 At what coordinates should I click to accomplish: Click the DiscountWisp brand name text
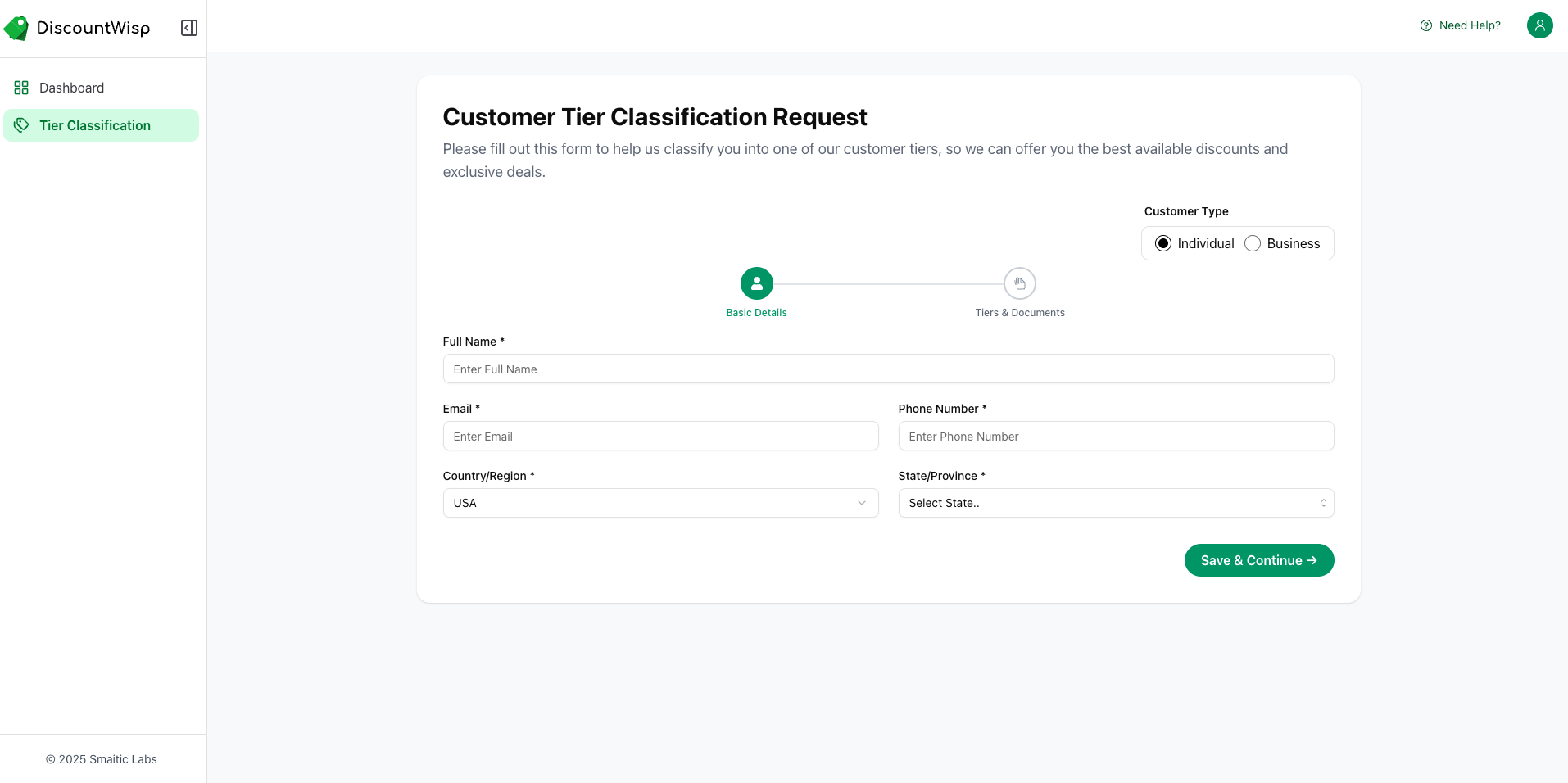coord(93,28)
